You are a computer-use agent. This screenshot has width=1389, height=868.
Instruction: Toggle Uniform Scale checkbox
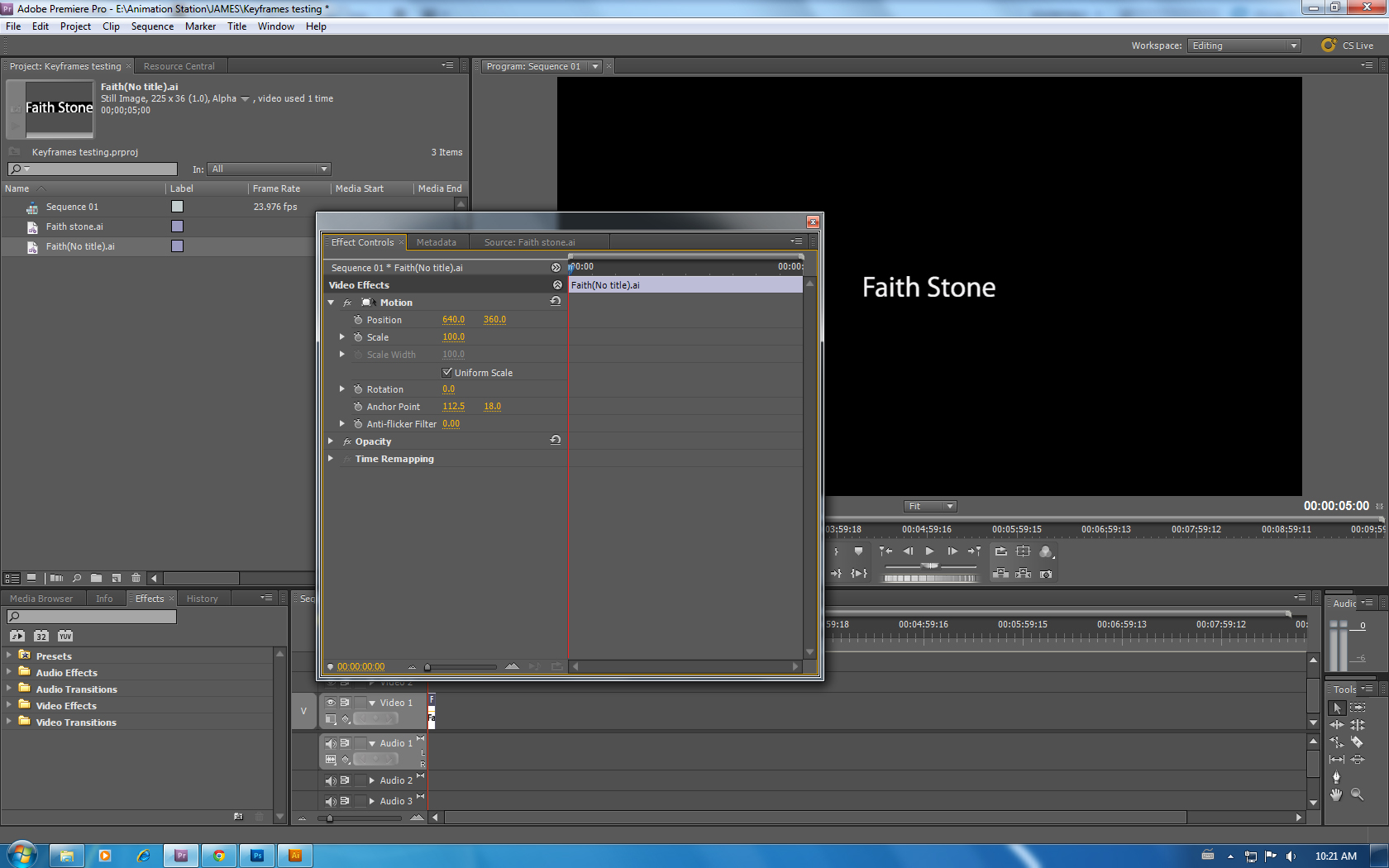(447, 372)
